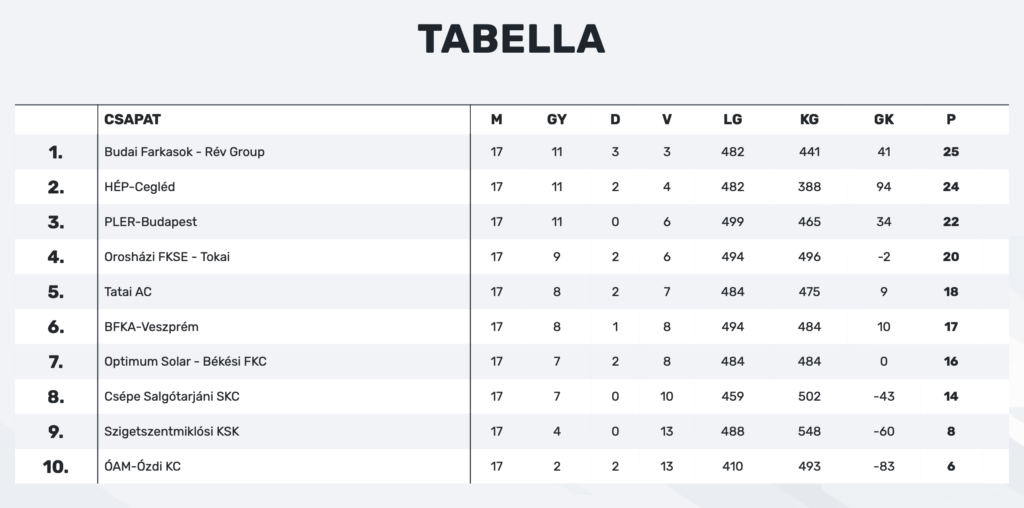Select the D draws column header

click(615, 119)
